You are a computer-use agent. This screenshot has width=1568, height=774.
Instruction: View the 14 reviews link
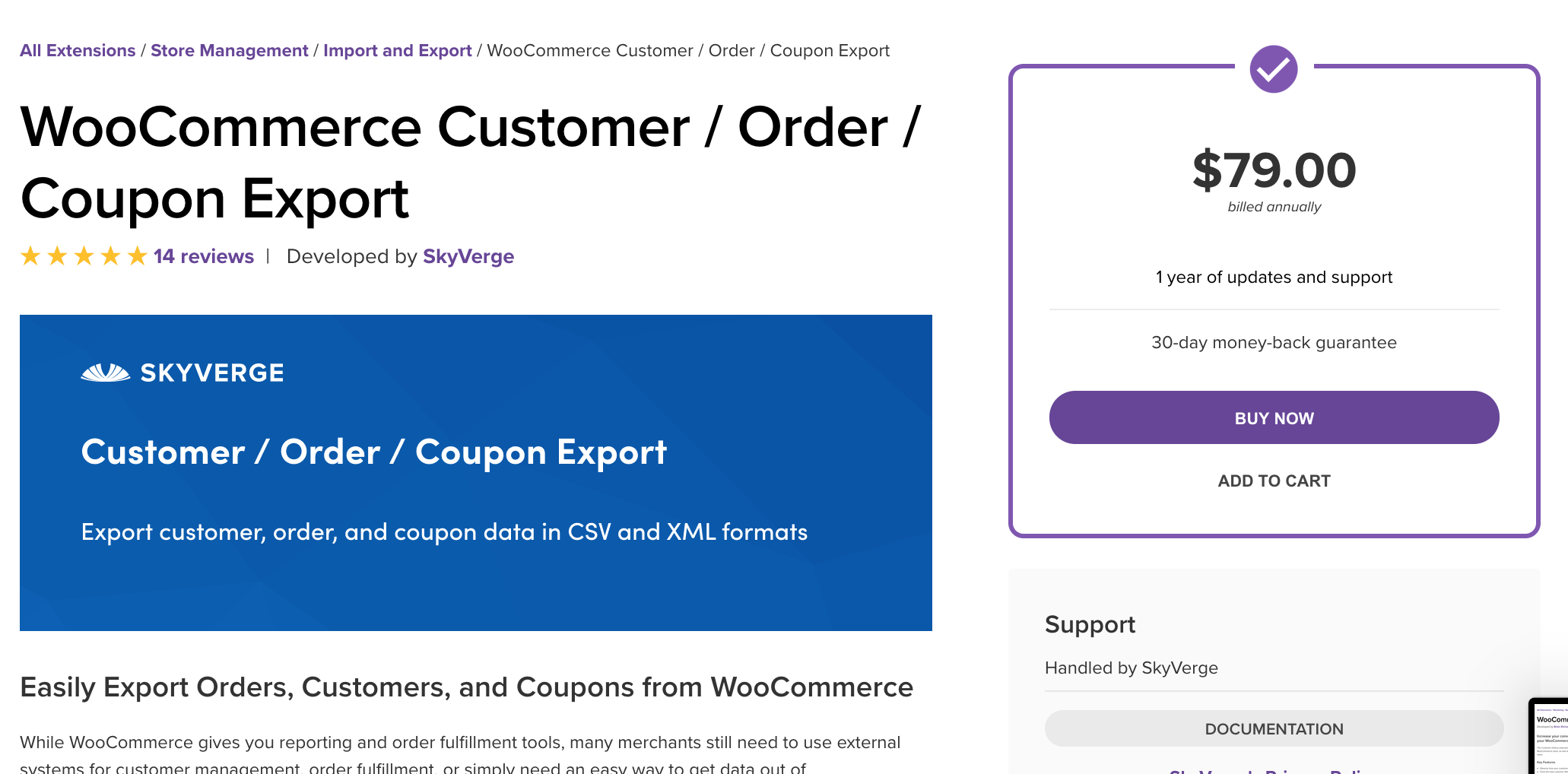(x=204, y=256)
